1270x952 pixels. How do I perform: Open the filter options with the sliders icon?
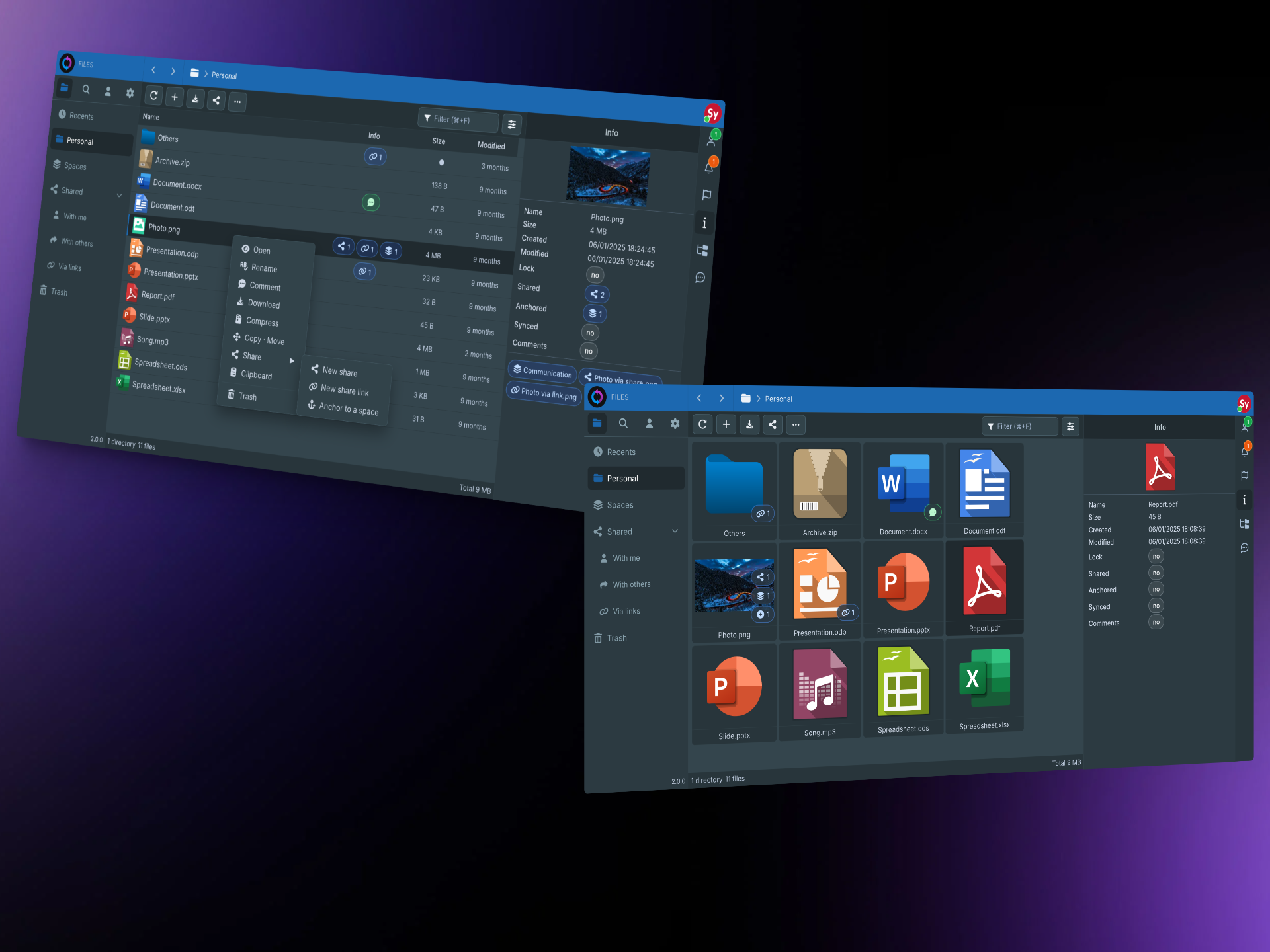click(1071, 426)
